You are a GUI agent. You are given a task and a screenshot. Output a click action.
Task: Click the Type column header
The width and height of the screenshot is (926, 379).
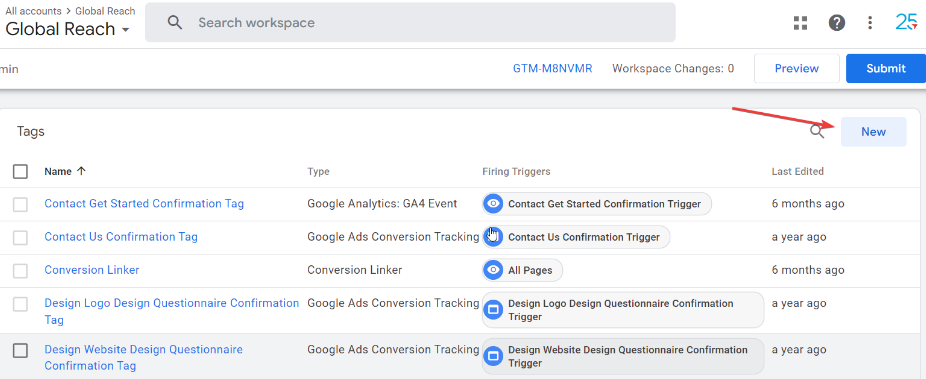click(318, 171)
